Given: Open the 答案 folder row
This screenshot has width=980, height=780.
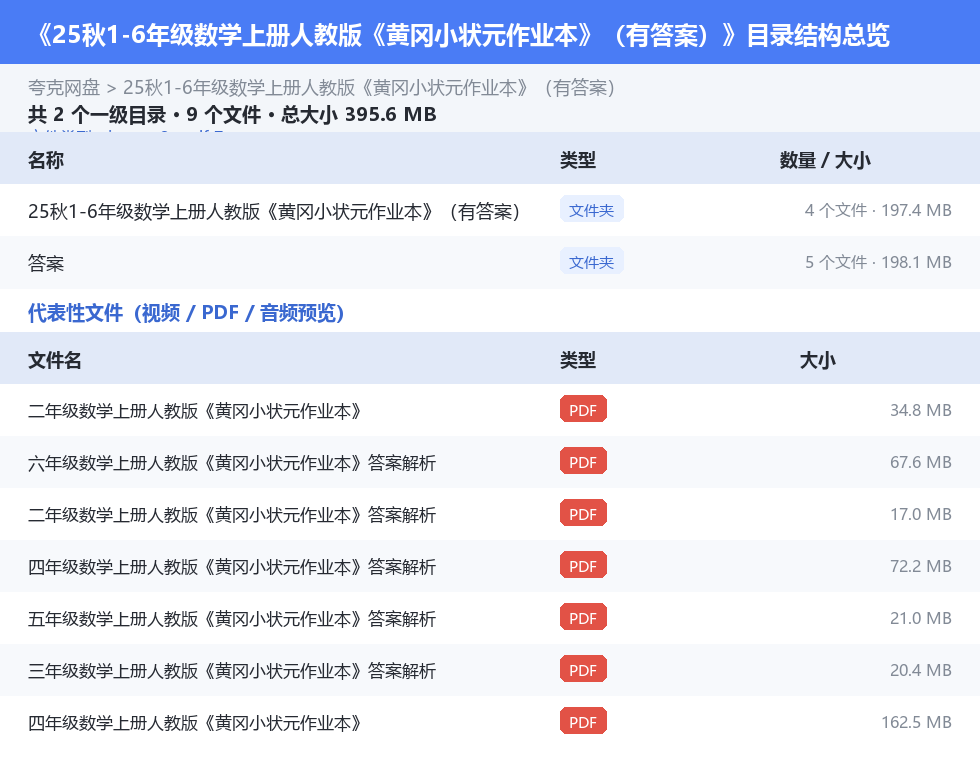Looking at the screenshot, I should pos(490,262).
